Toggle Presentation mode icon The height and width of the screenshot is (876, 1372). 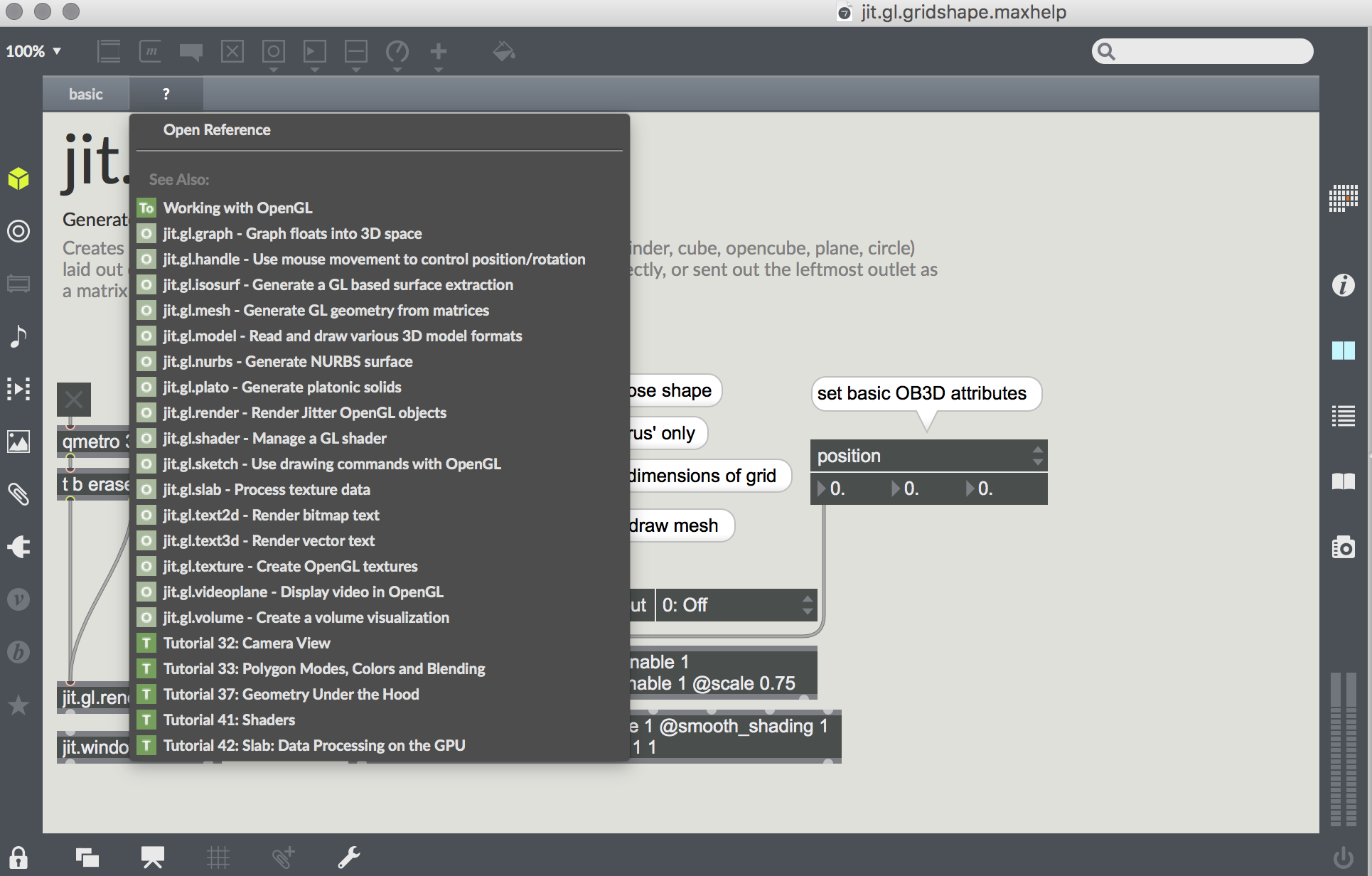click(152, 858)
